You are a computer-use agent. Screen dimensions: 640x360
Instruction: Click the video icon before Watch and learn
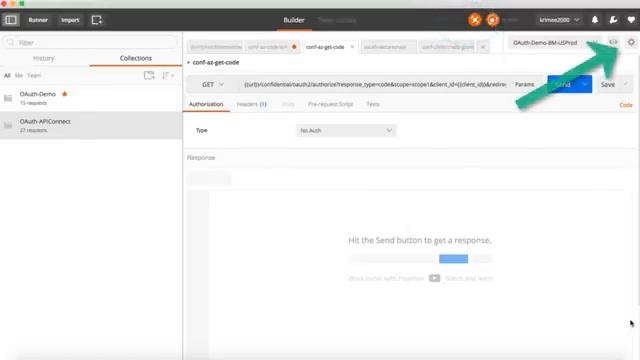pos(434,278)
